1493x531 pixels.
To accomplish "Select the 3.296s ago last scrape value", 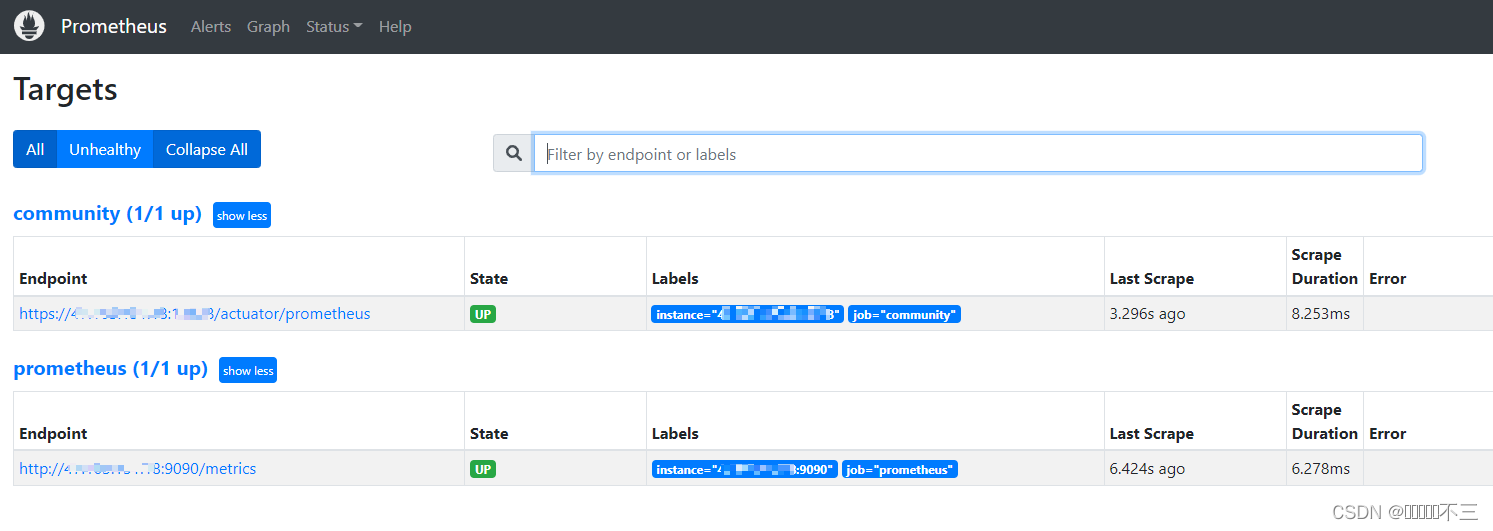I will click(x=1148, y=314).
